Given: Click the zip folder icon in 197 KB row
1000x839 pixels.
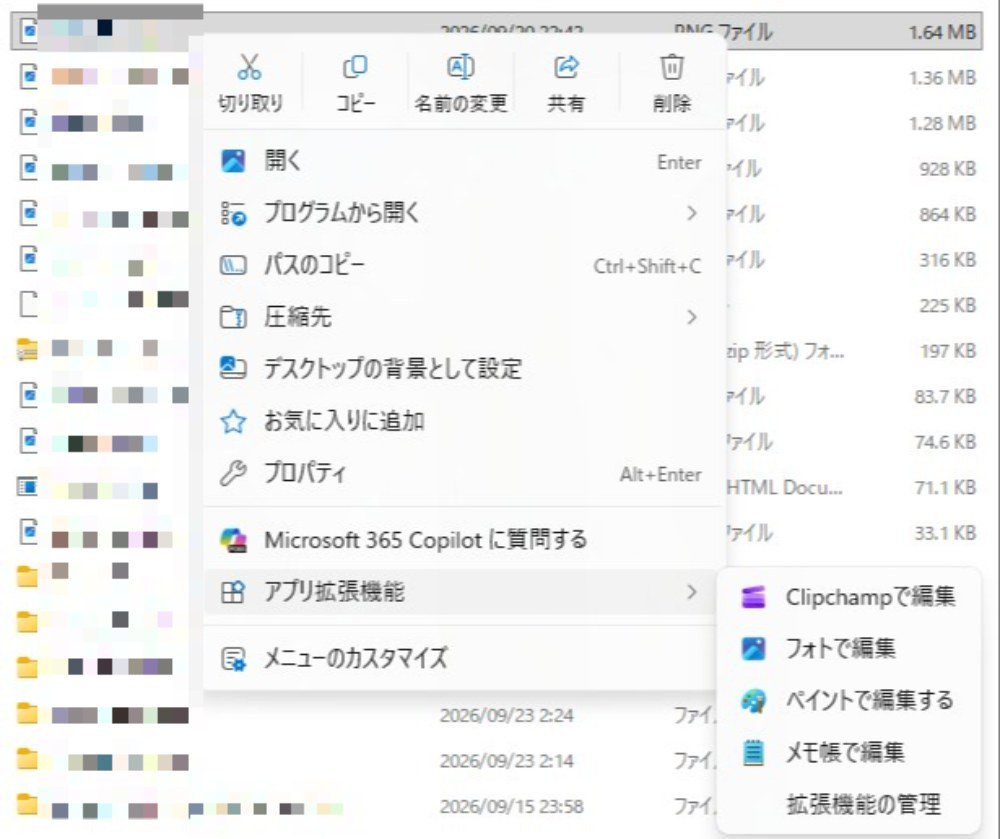Looking at the screenshot, I should [x=27, y=349].
